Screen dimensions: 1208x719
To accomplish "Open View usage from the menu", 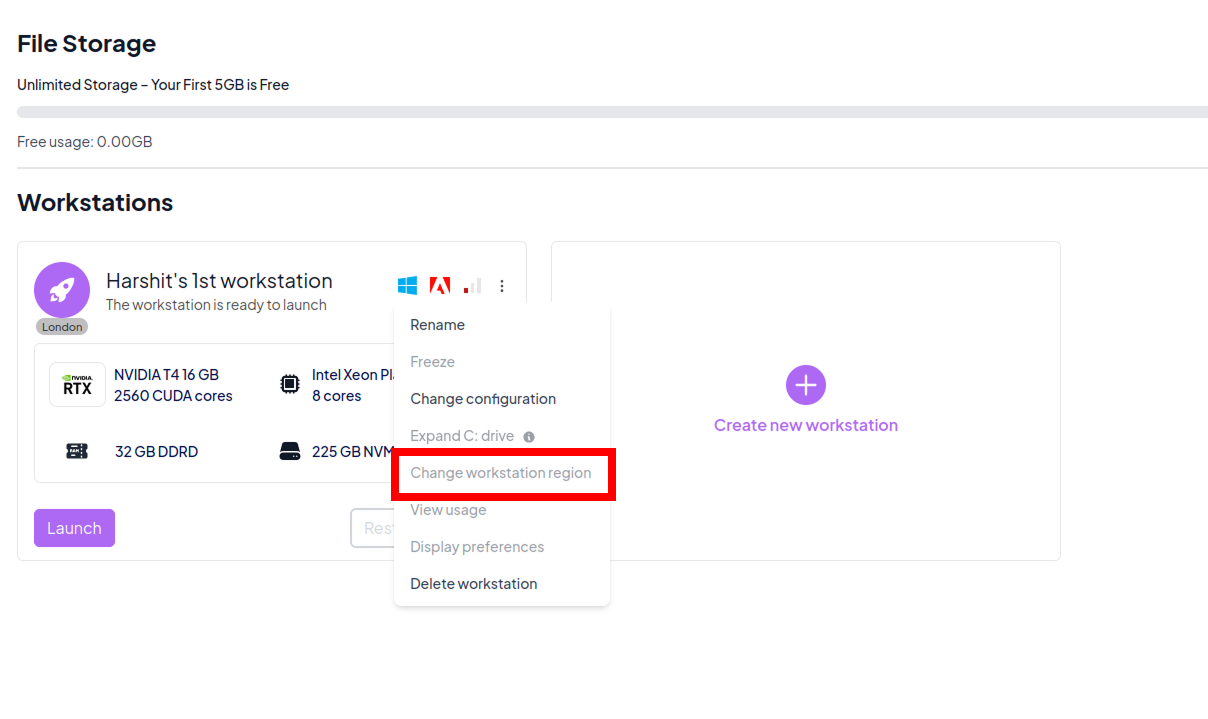I will 448,510.
